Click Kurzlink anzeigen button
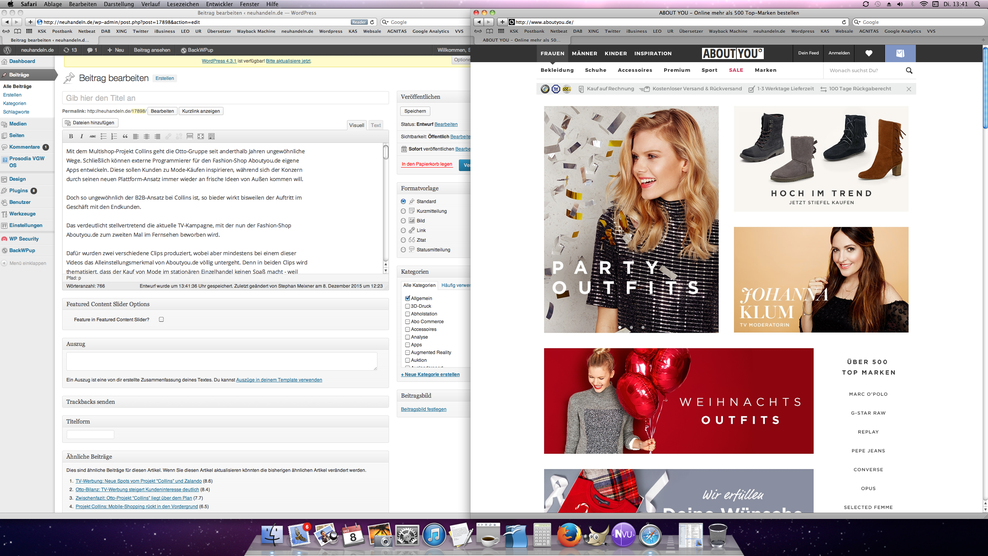The image size is (988, 556). [201, 111]
